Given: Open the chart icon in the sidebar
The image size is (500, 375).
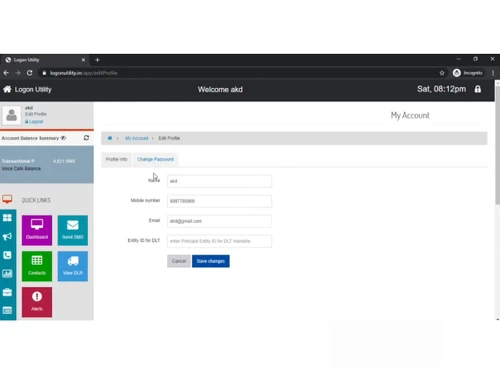Looking at the screenshot, I should click(x=7, y=274).
